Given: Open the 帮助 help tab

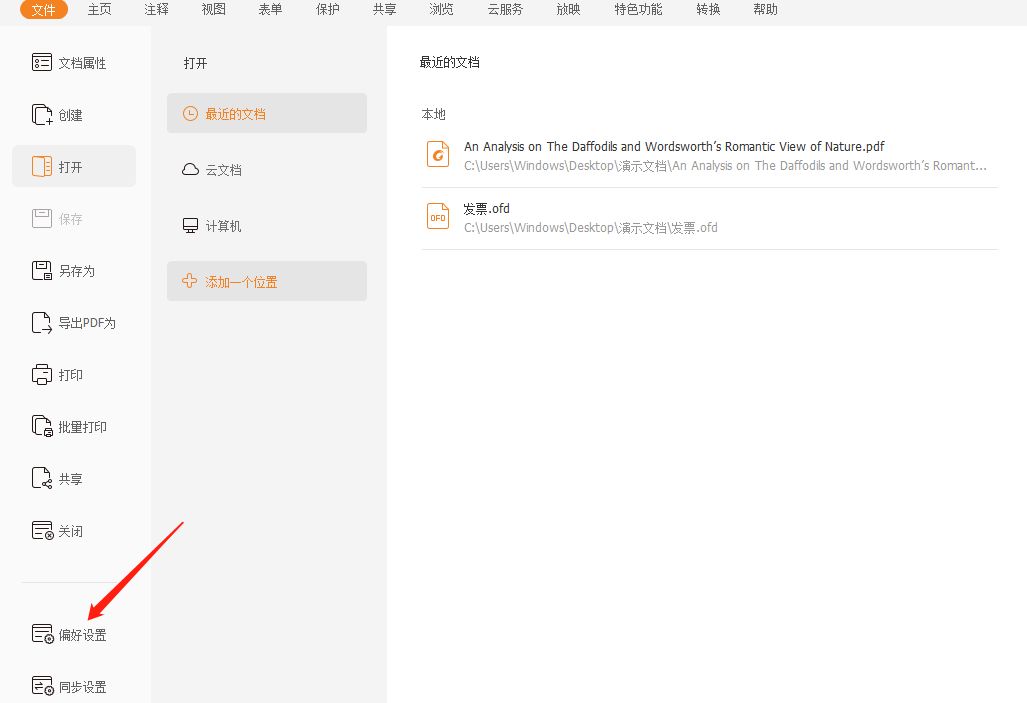Looking at the screenshot, I should pos(765,10).
